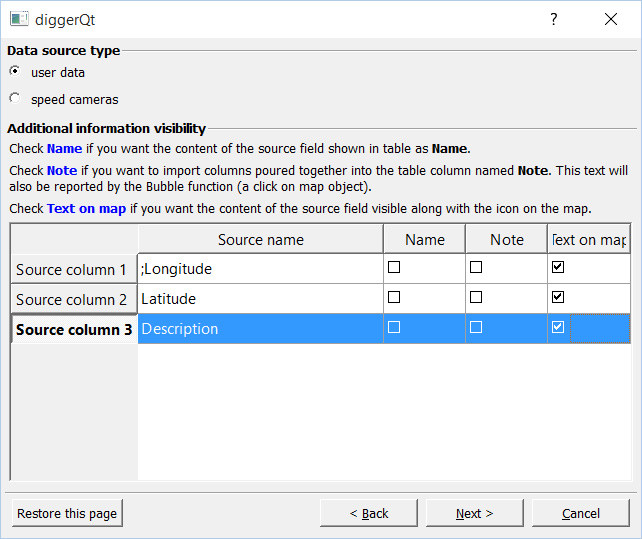Viewport: 642px width, 539px height.
Task: Check Note box for Latitude row
Action: [x=476, y=297]
